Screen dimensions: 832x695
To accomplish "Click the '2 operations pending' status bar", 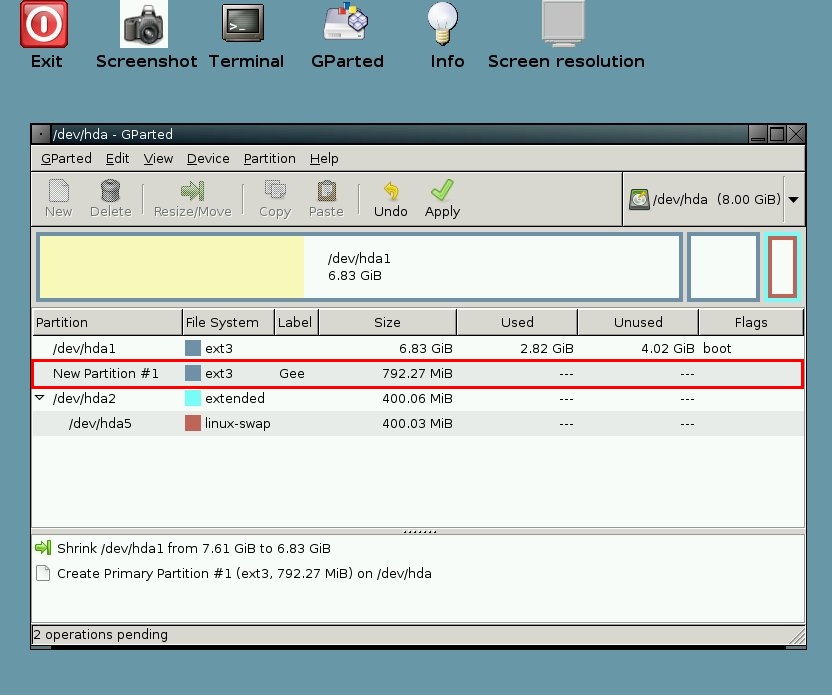I will [418, 635].
